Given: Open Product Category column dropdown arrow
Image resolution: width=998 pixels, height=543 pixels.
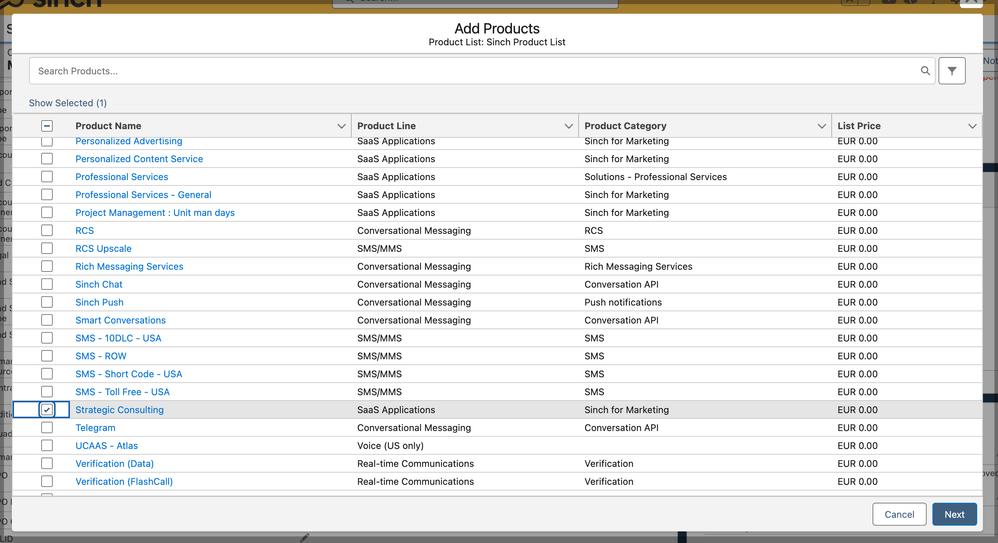Looking at the screenshot, I should point(821,126).
